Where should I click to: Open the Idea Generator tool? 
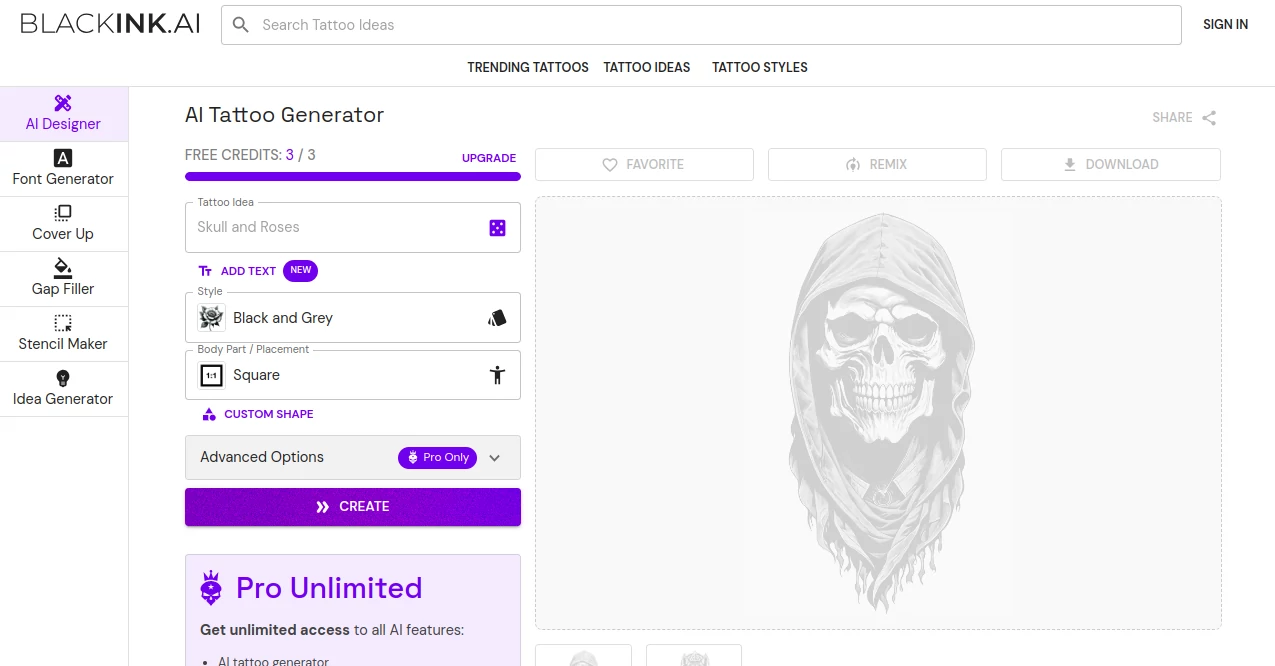pos(63,389)
